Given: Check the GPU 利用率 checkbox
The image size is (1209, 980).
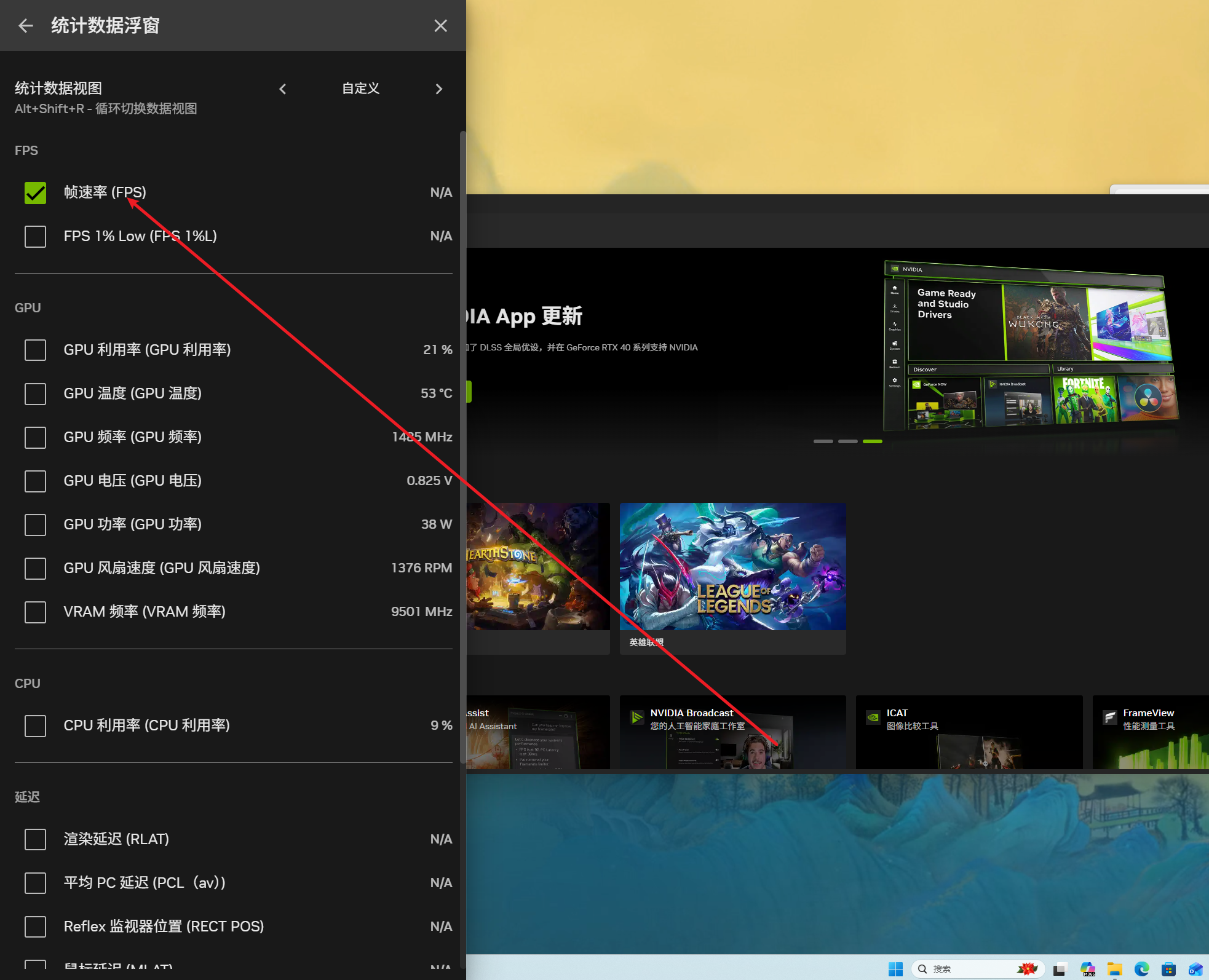Looking at the screenshot, I should coord(35,350).
